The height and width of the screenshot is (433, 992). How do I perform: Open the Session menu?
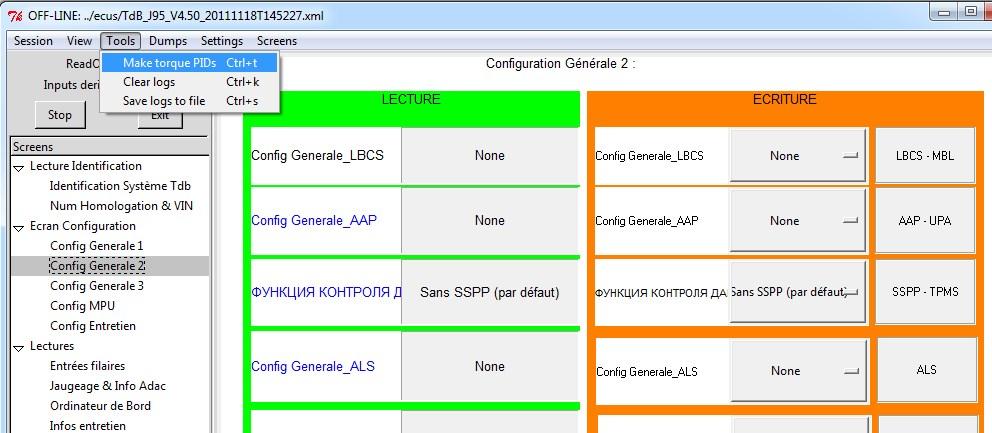pos(34,41)
